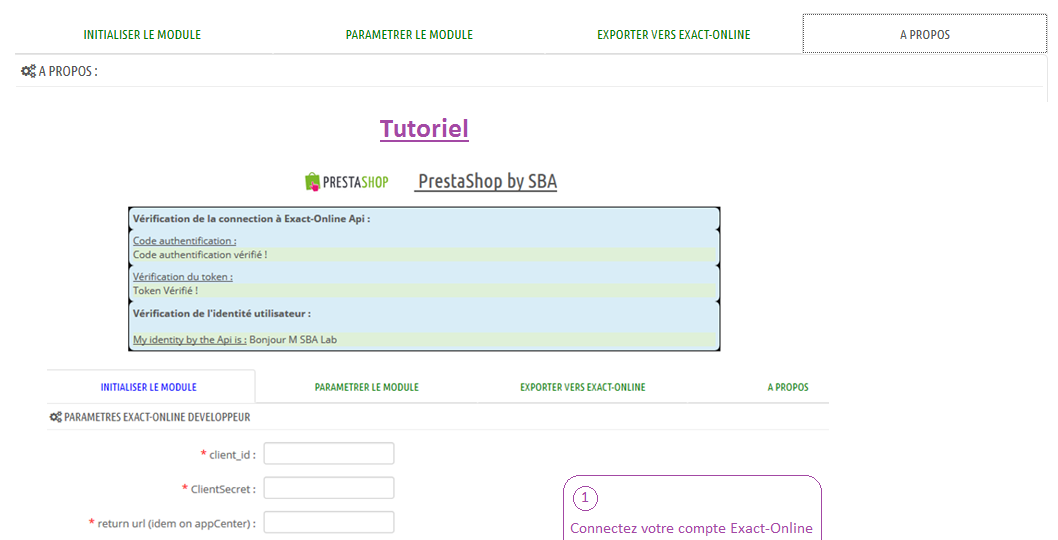Click the client_id field label

tap(232, 454)
